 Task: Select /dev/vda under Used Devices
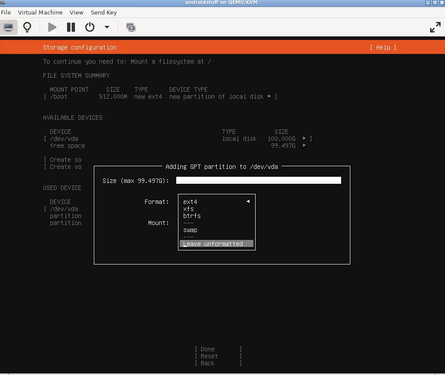64,209
